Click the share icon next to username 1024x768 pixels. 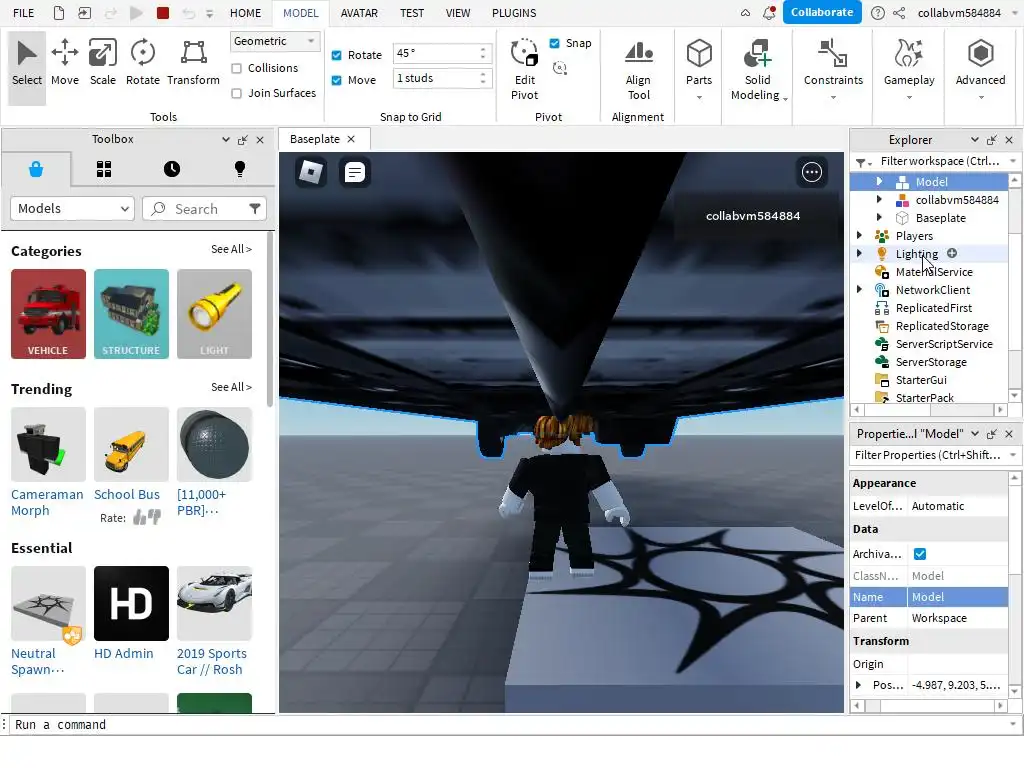899,12
